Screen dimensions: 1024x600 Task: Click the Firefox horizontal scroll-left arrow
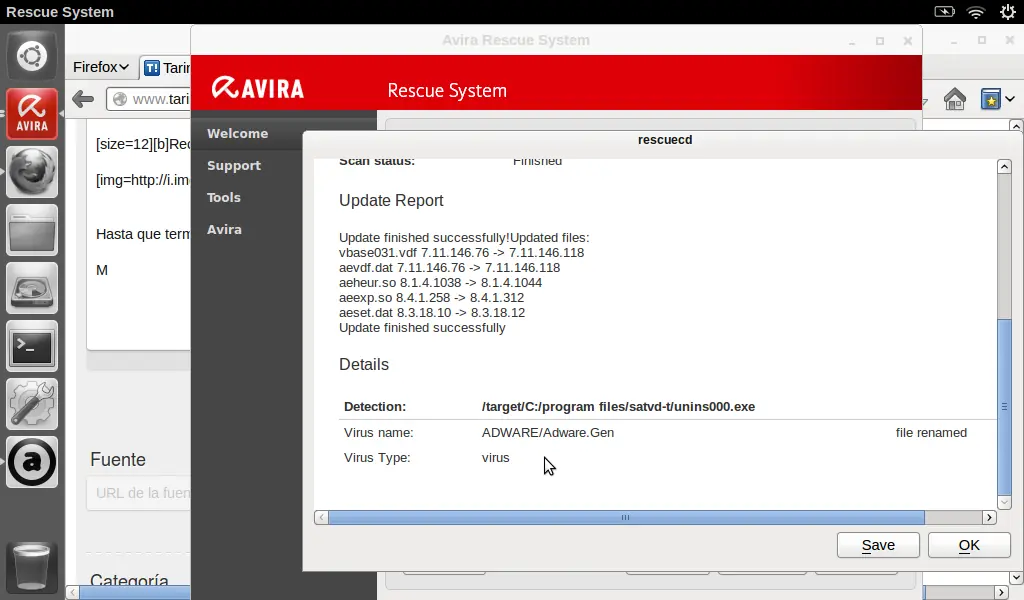(x=72, y=592)
